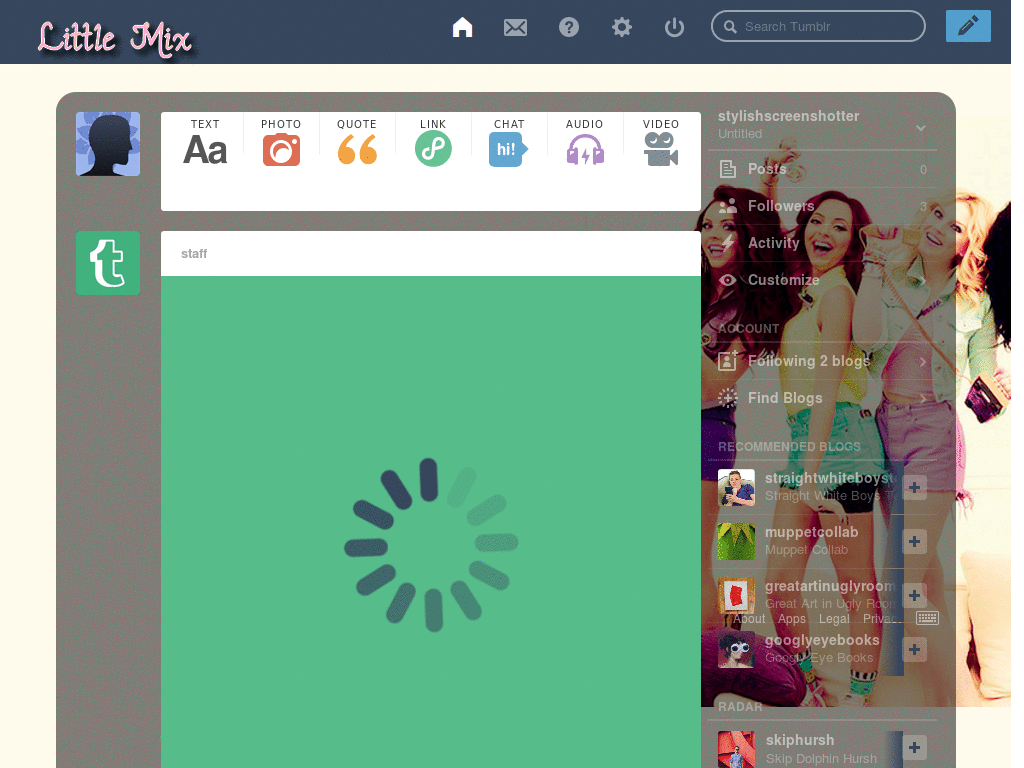Open Following 2 blogs

pyautogui.click(x=823, y=361)
